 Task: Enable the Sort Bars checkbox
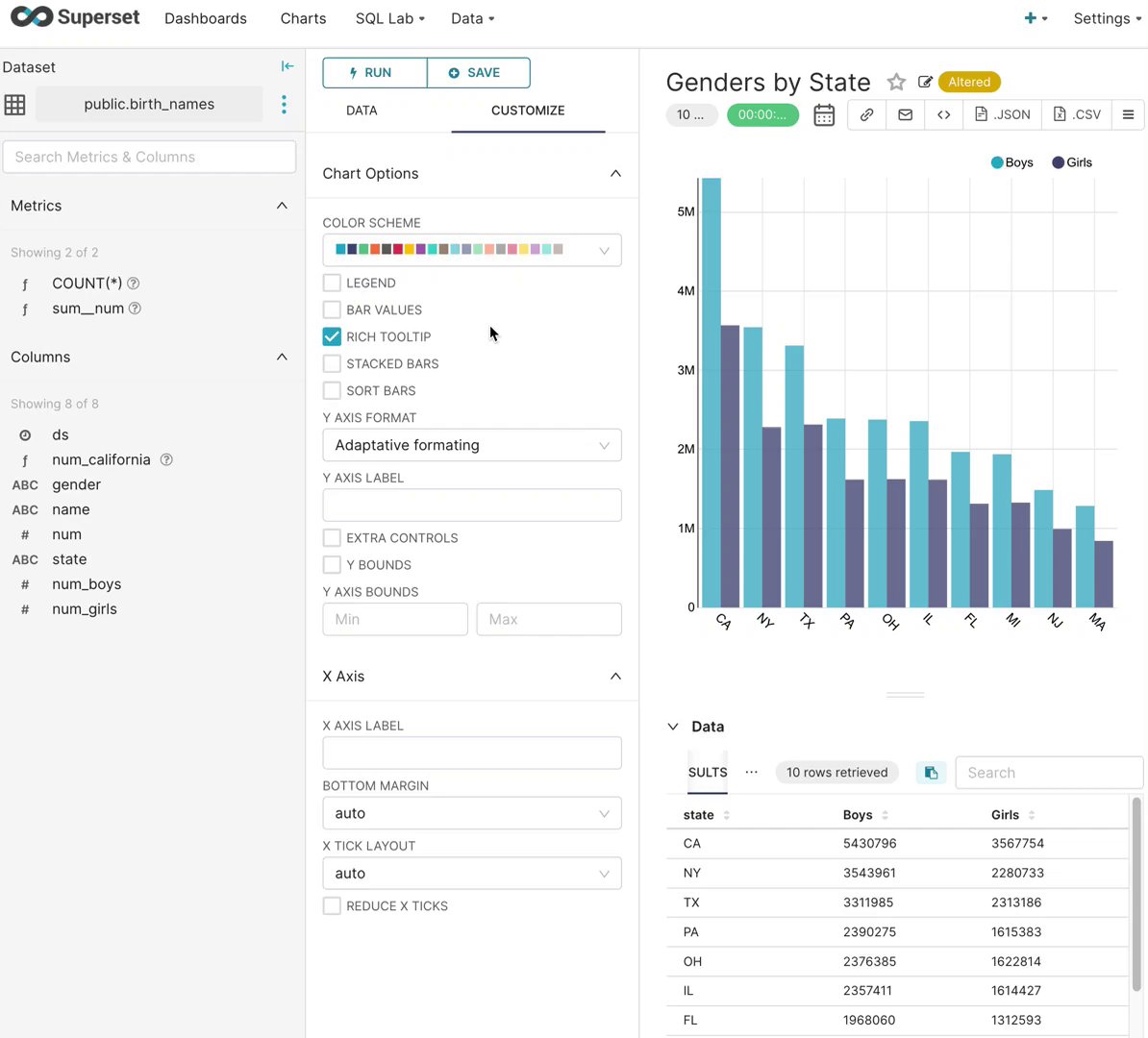point(332,391)
